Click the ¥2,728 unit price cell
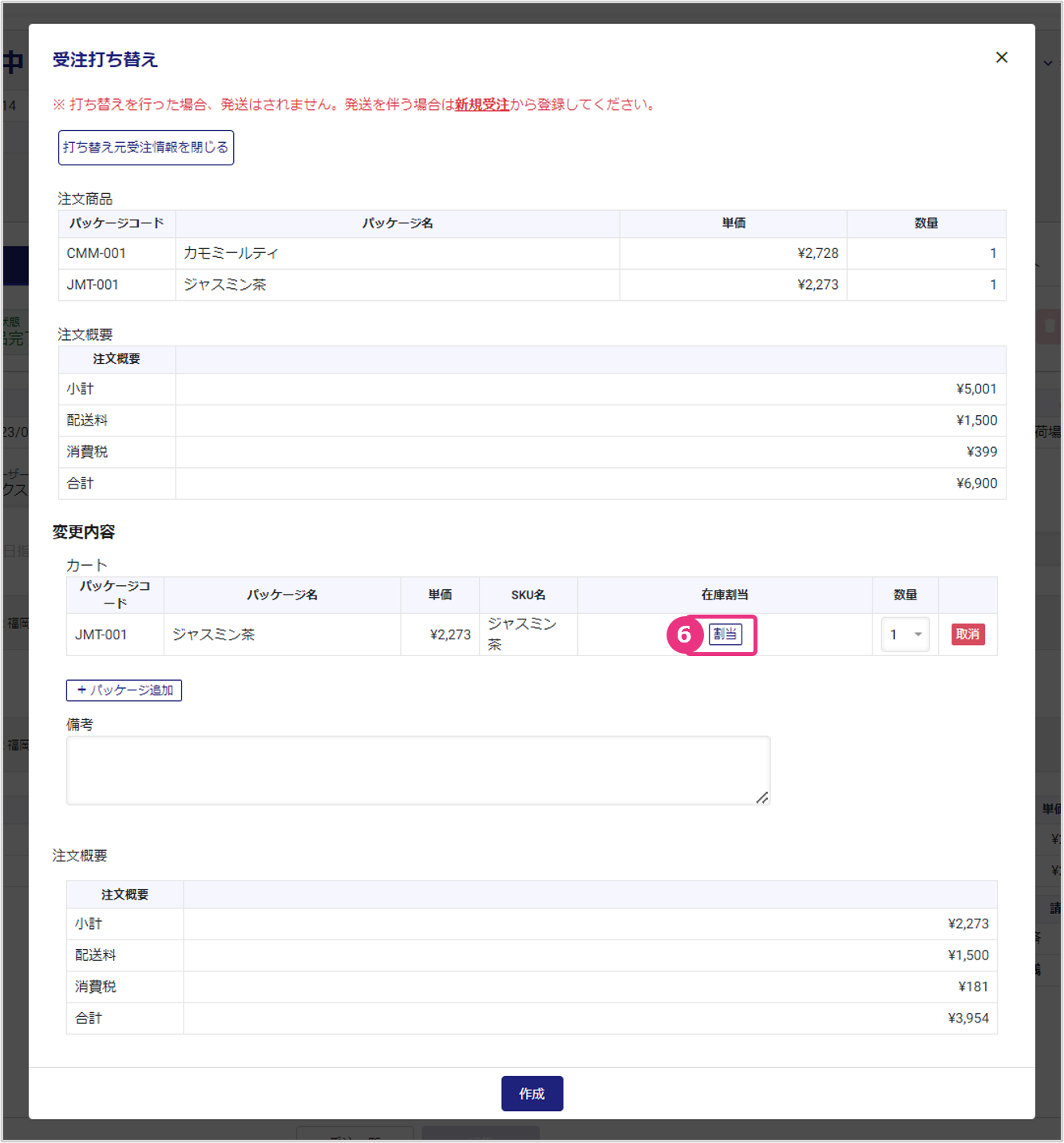The image size is (1064, 1143). [817, 254]
